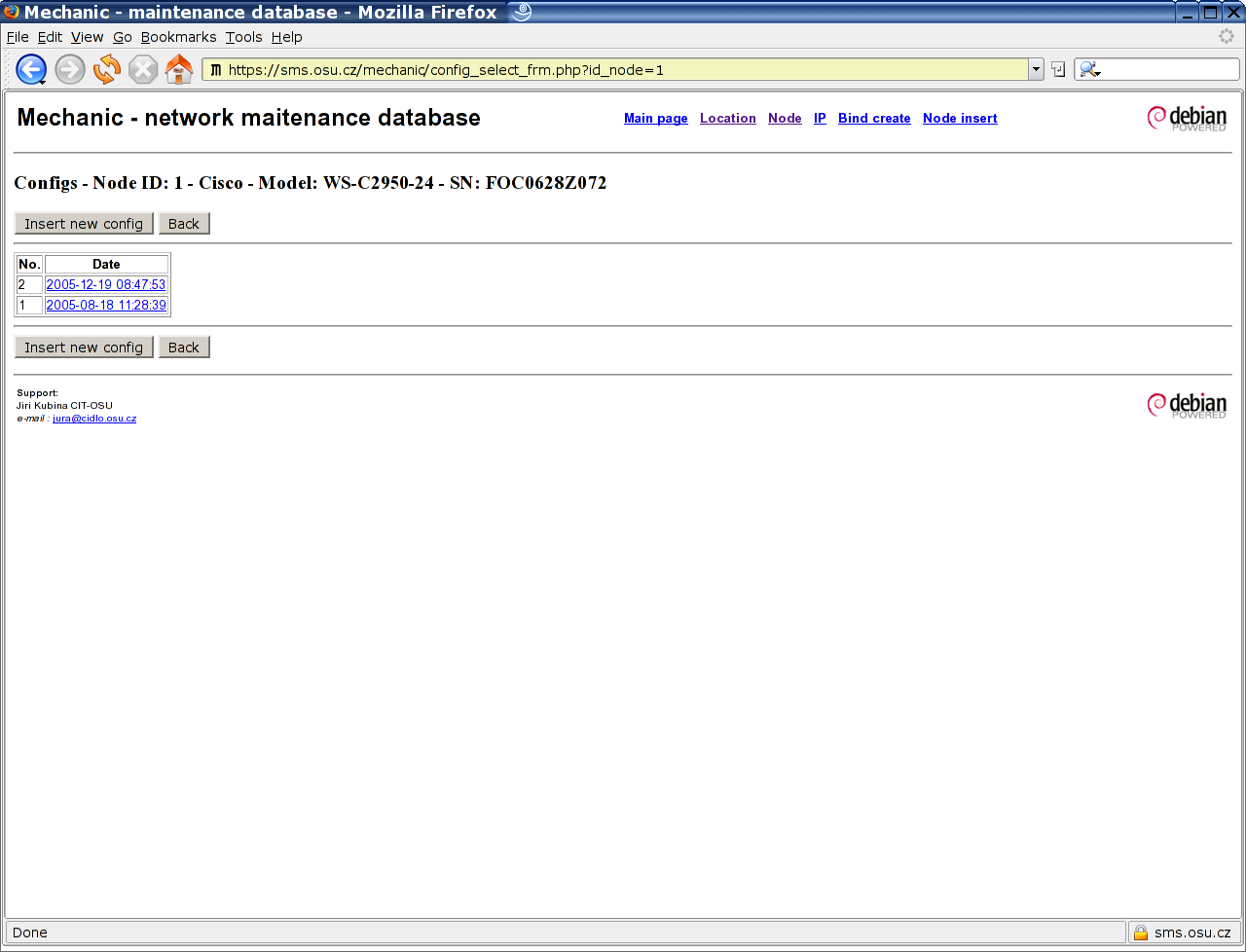The width and height of the screenshot is (1246, 952).
Task: Open the Bookmarks menu
Action: coord(178,37)
